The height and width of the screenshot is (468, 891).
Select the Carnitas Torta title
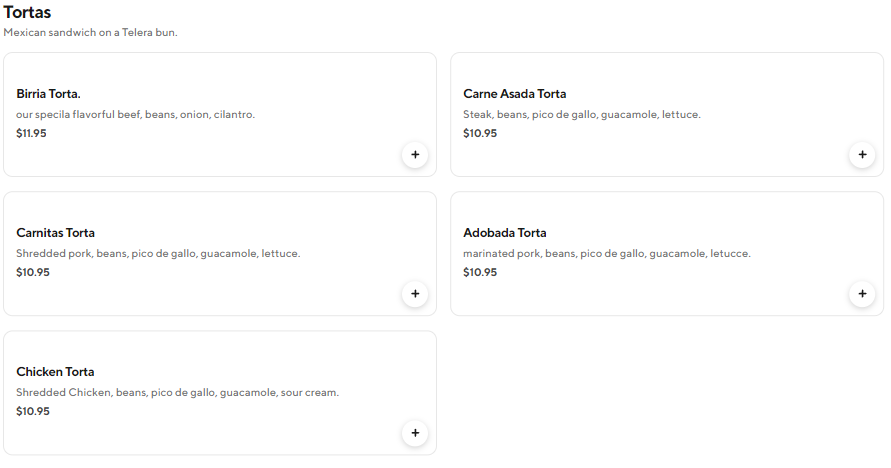pos(55,233)
